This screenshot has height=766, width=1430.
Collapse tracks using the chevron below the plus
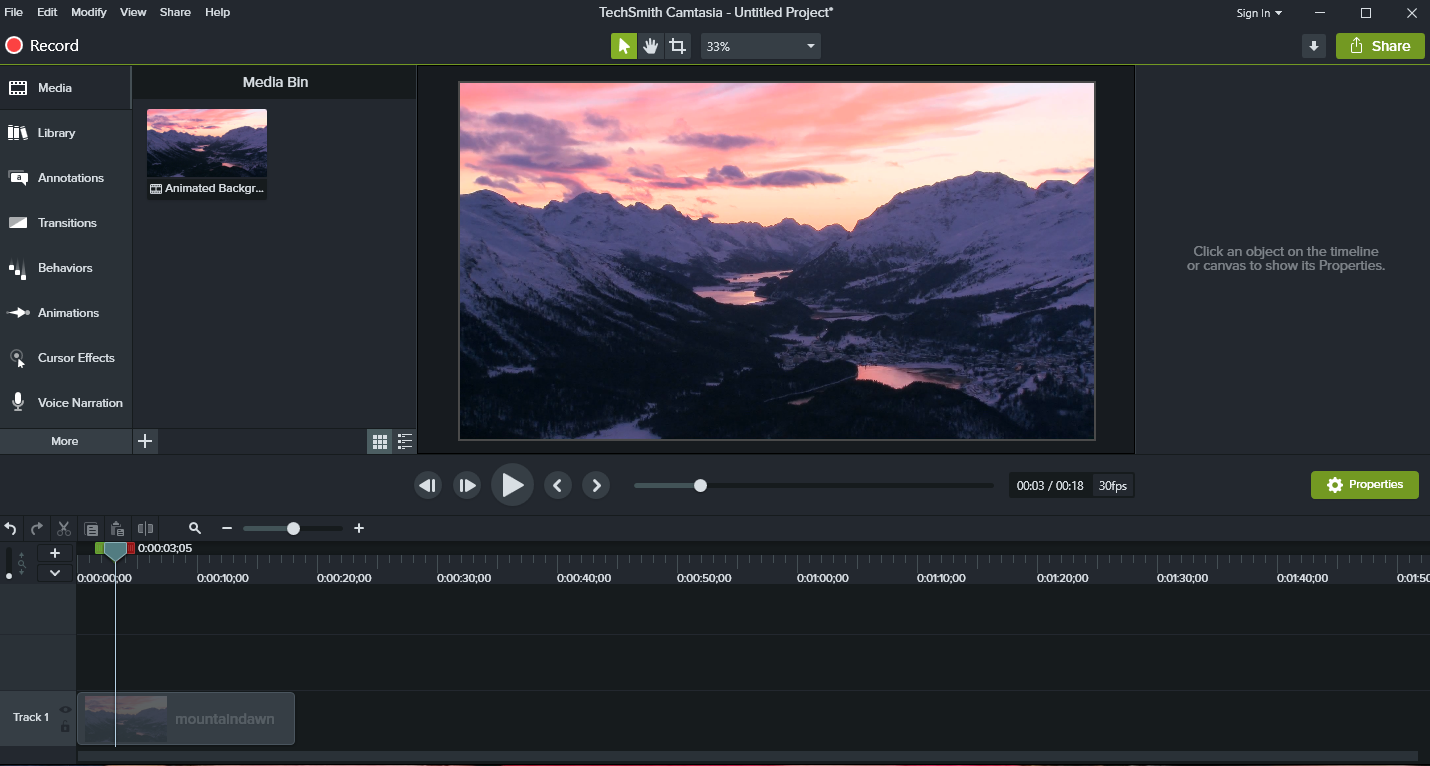click(55, 572)
